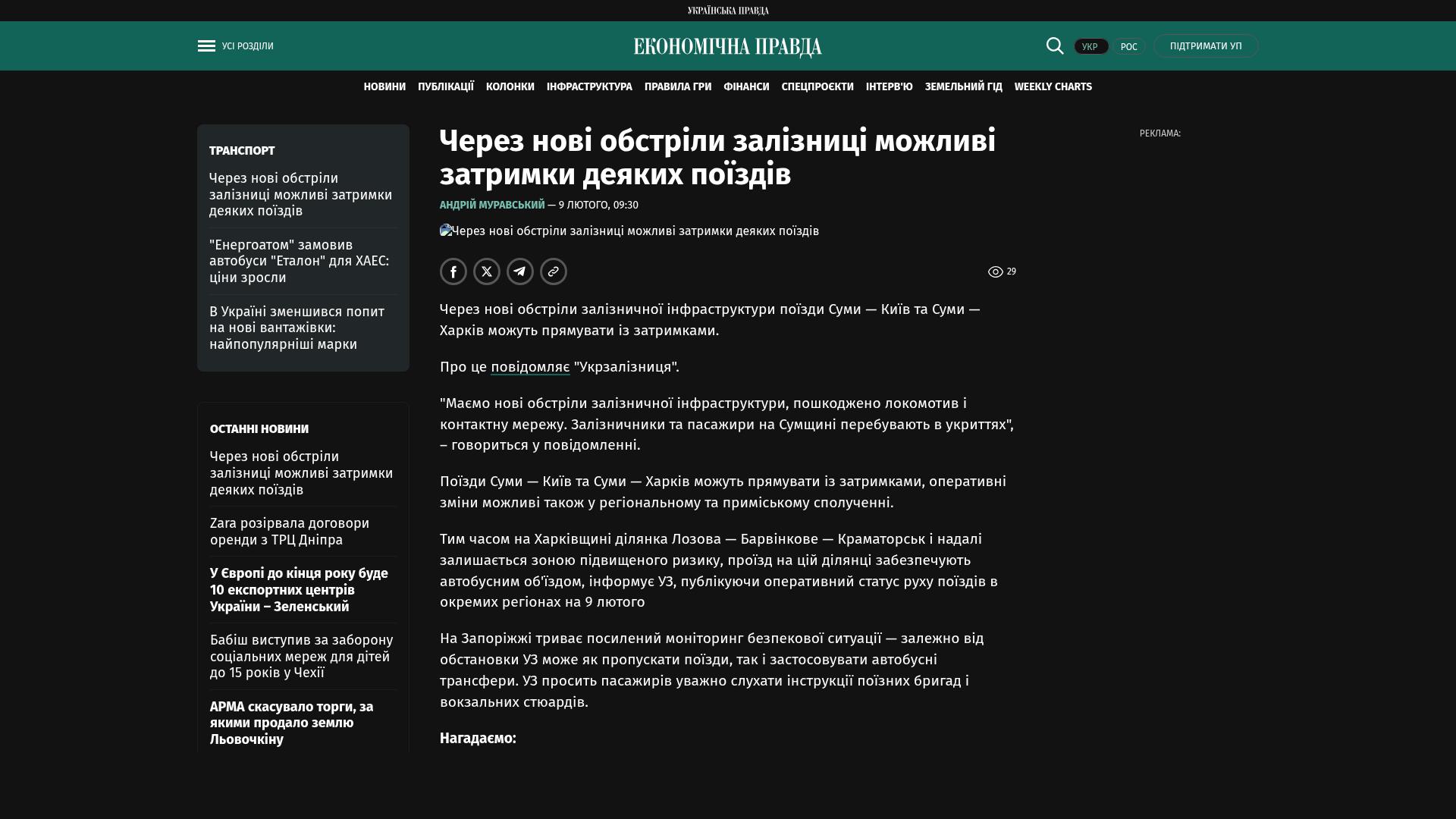Click the broken article image placeholder
The image size is (1456, 819).
pyautogui.click(x=446, y=231)
